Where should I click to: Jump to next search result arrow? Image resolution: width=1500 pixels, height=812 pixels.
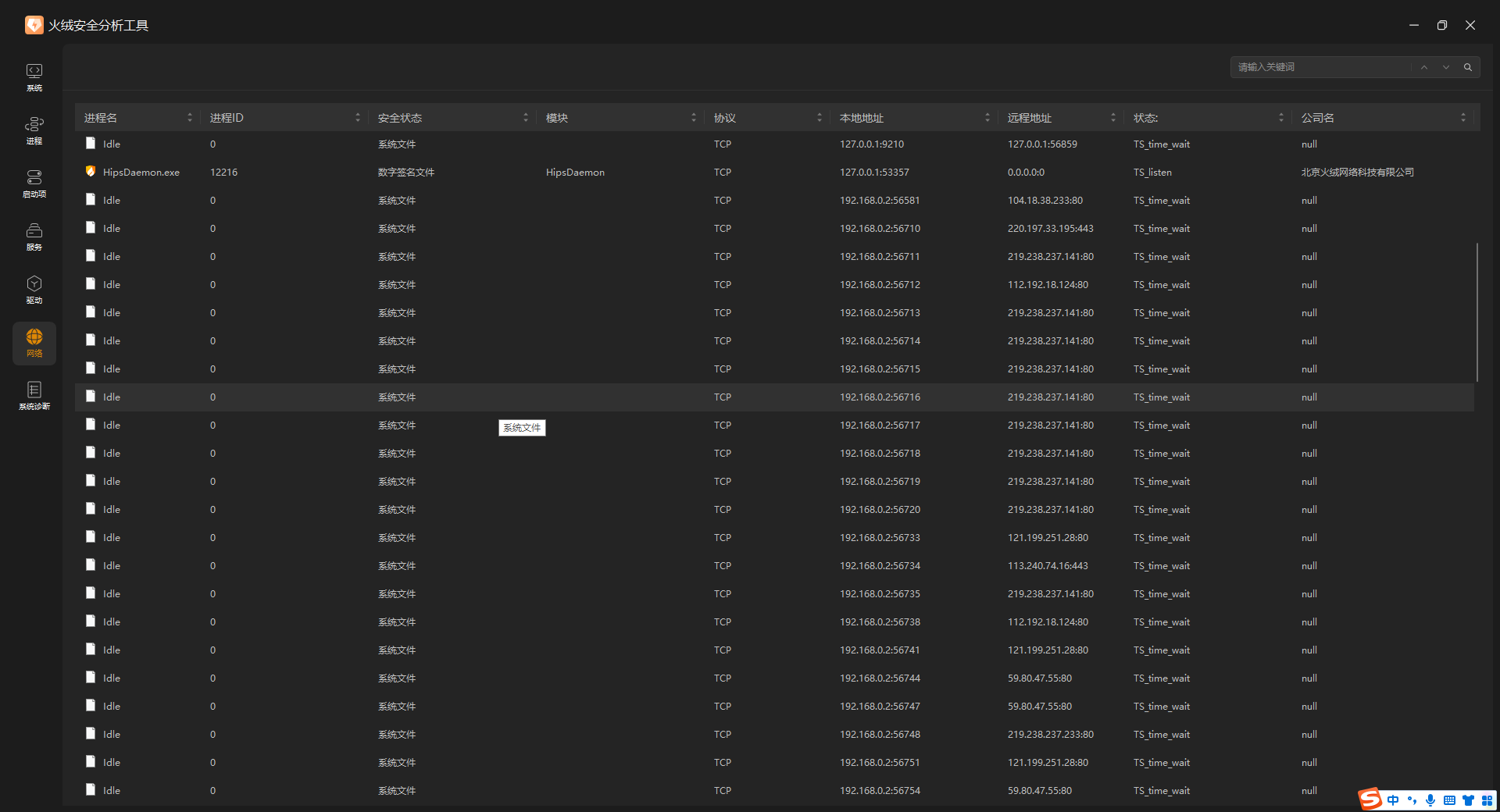pos(1446,67)
